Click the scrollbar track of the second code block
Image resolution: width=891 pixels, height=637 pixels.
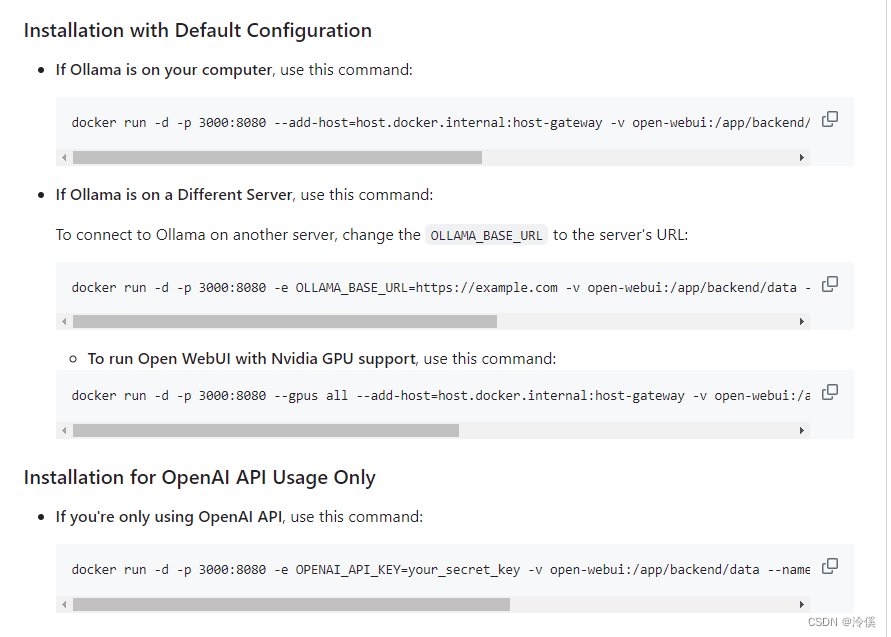click(650, 321)
